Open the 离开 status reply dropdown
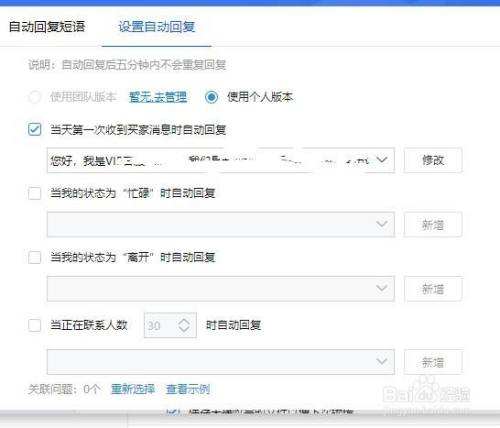 221,288
